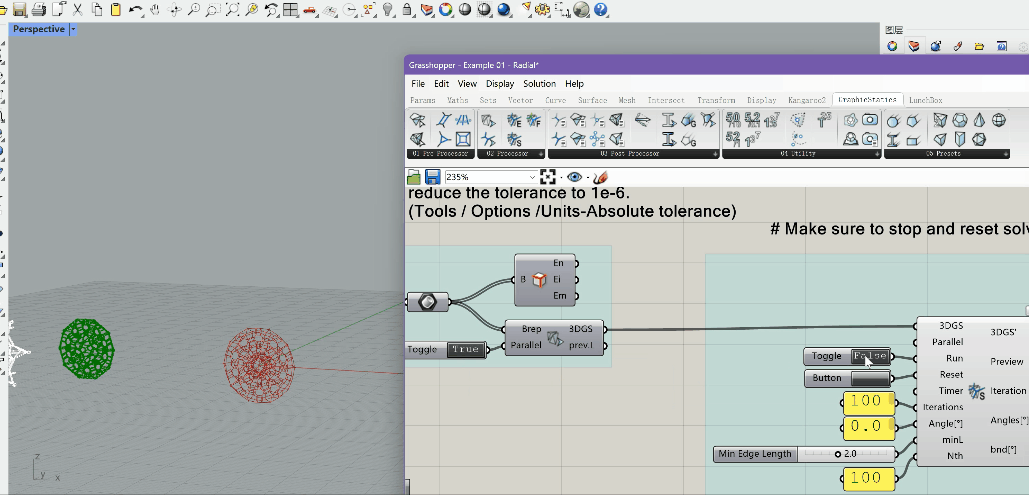Click the I-beam icon in Presets panel
This screenshot has width=1029, height=495.
tap(893, 139)
